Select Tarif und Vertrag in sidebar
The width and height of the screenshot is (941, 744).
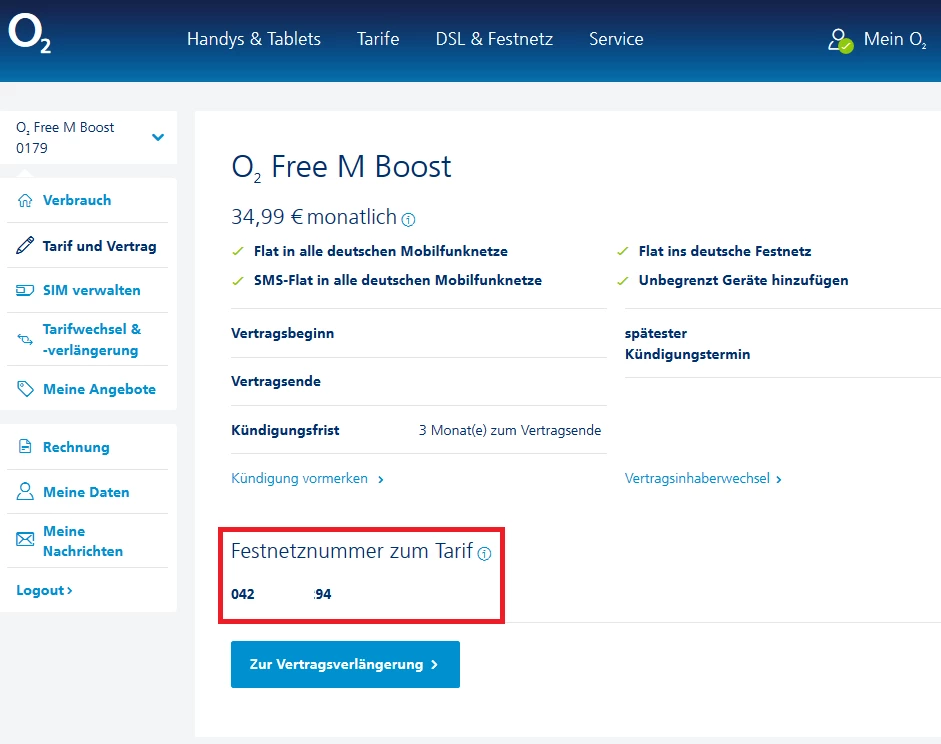(100, 246)
